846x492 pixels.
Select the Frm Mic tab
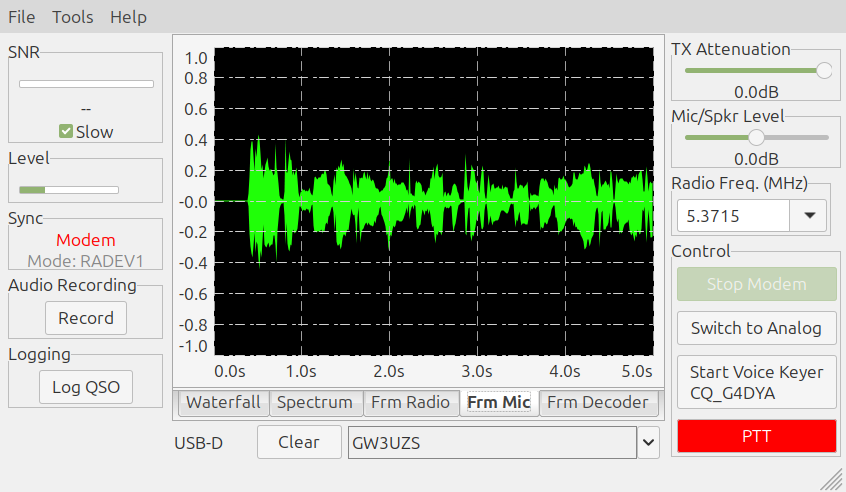point(499,402)
